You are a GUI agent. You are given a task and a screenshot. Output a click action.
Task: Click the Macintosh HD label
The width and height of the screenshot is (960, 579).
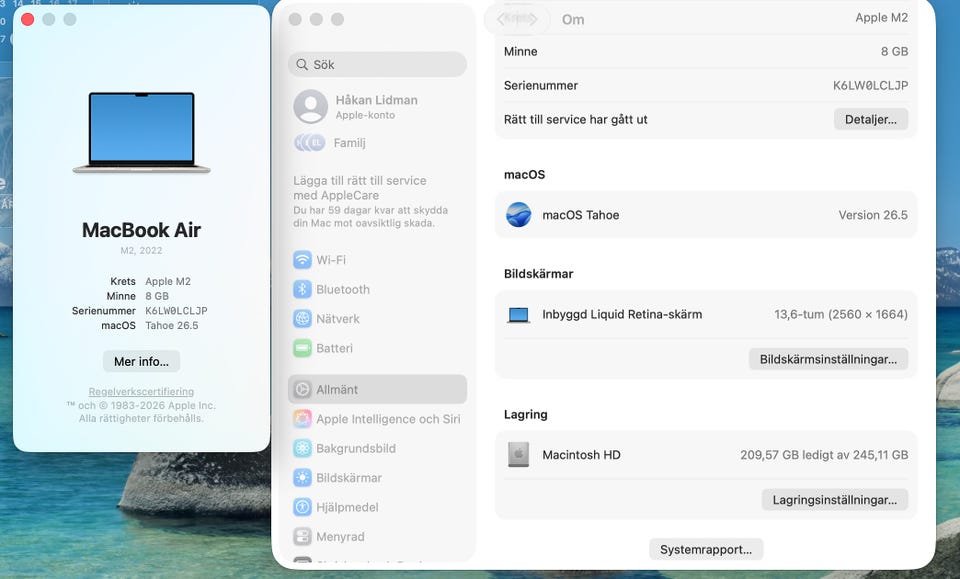point(581,455)
